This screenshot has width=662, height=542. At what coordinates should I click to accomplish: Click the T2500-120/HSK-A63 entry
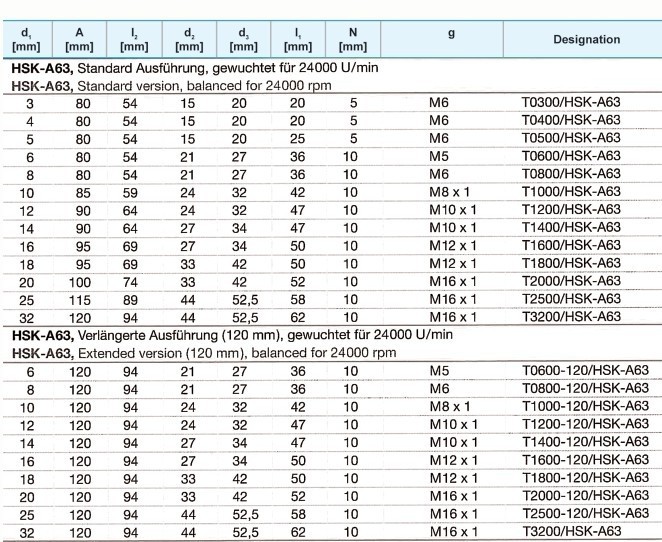click(585, 514)
